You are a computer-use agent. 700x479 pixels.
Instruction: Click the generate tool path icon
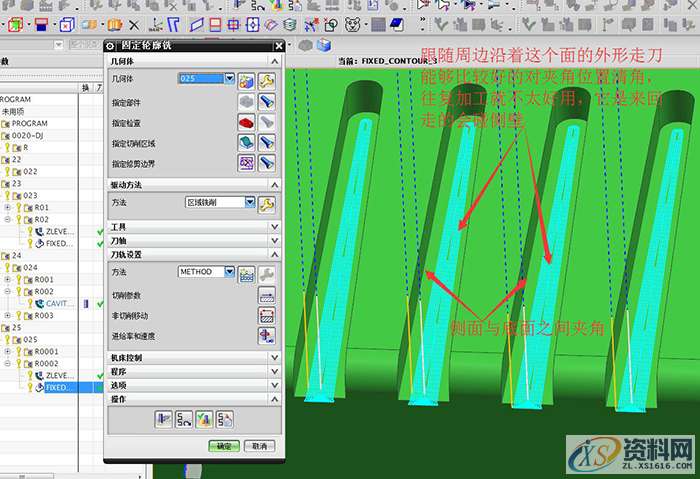165,420
